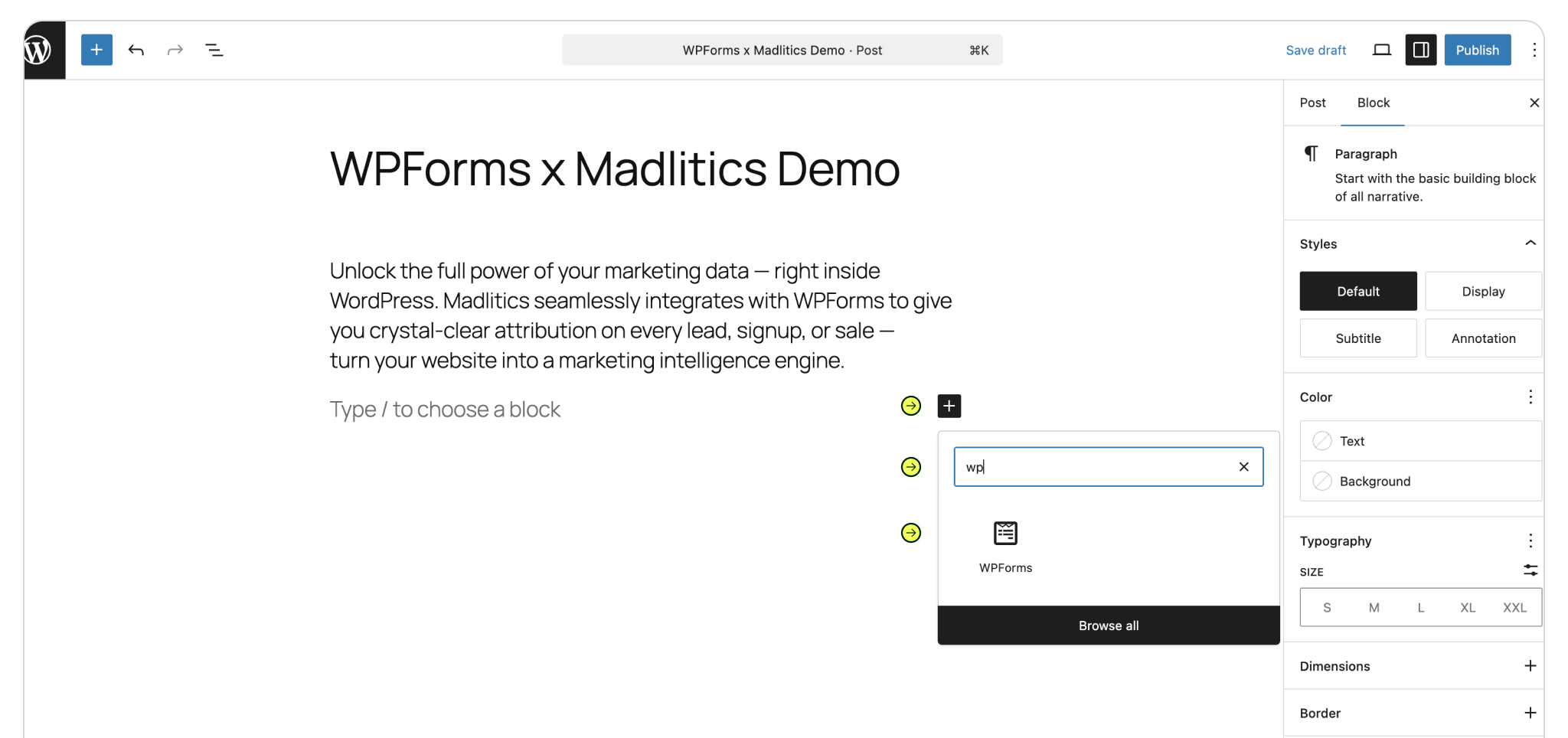Select the Display paragraph style
This screenshot has width=1568, height=738.
point(1483,291)
